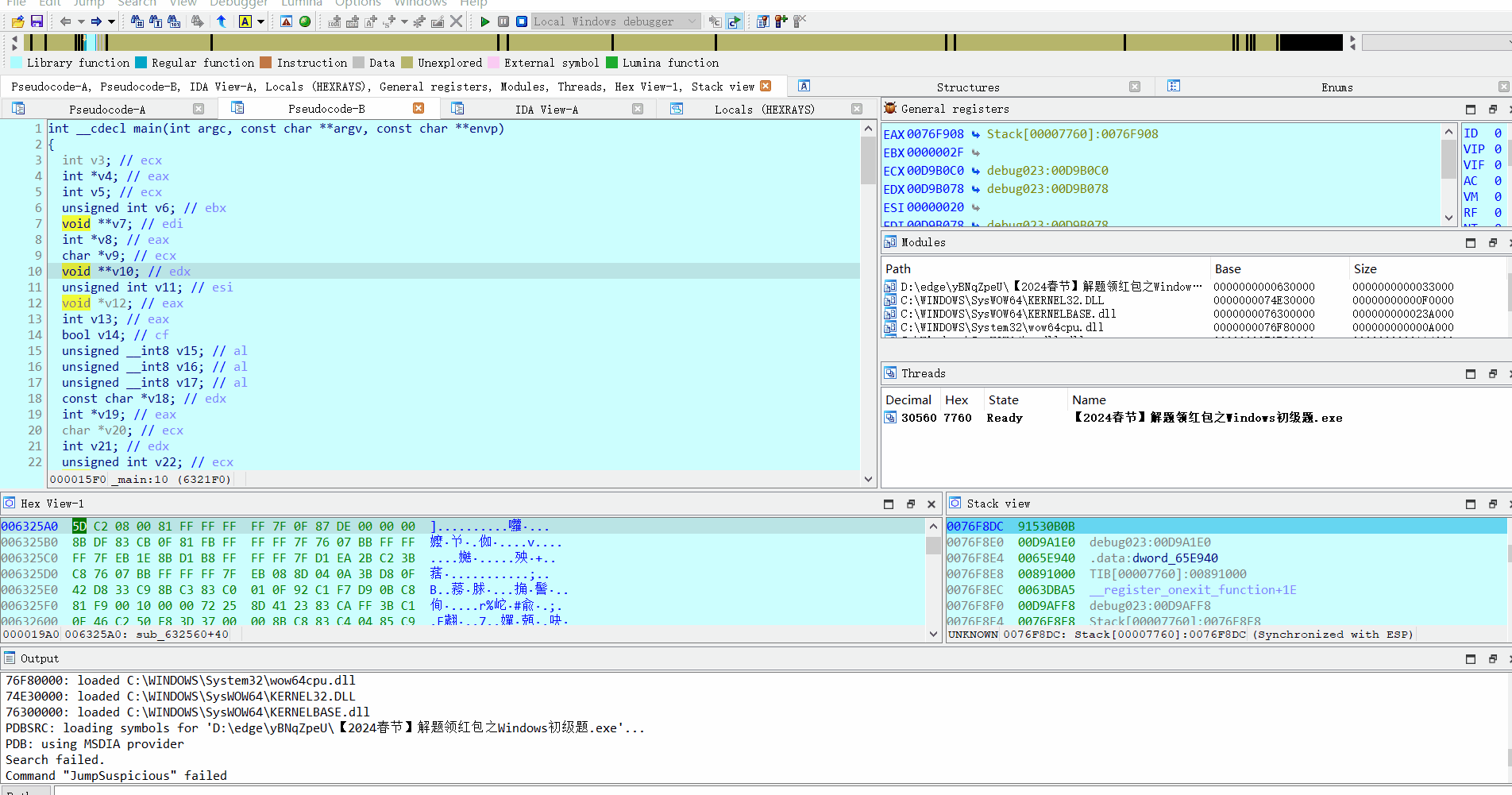Click the green circle toolbar icon

click(x=305, y=21)
